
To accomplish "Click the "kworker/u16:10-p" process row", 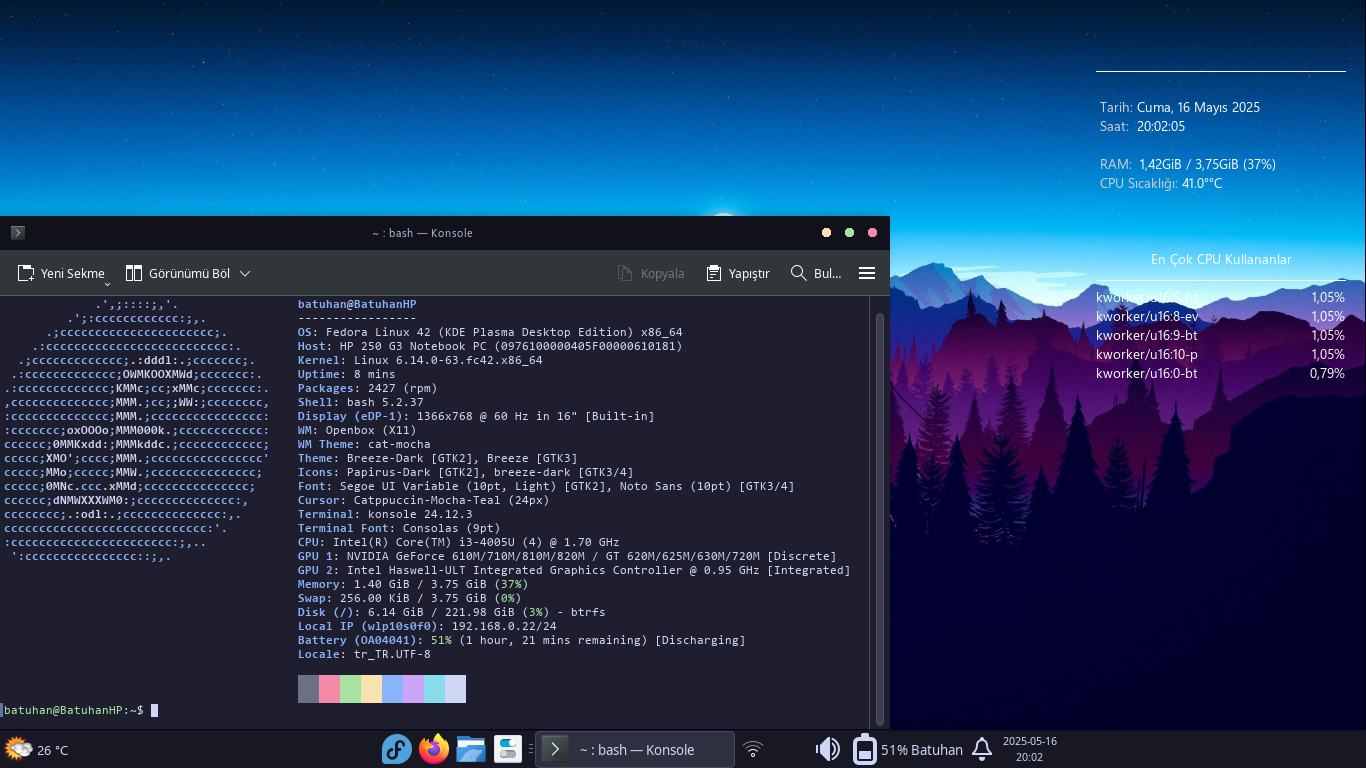I will click(1220, 354).
